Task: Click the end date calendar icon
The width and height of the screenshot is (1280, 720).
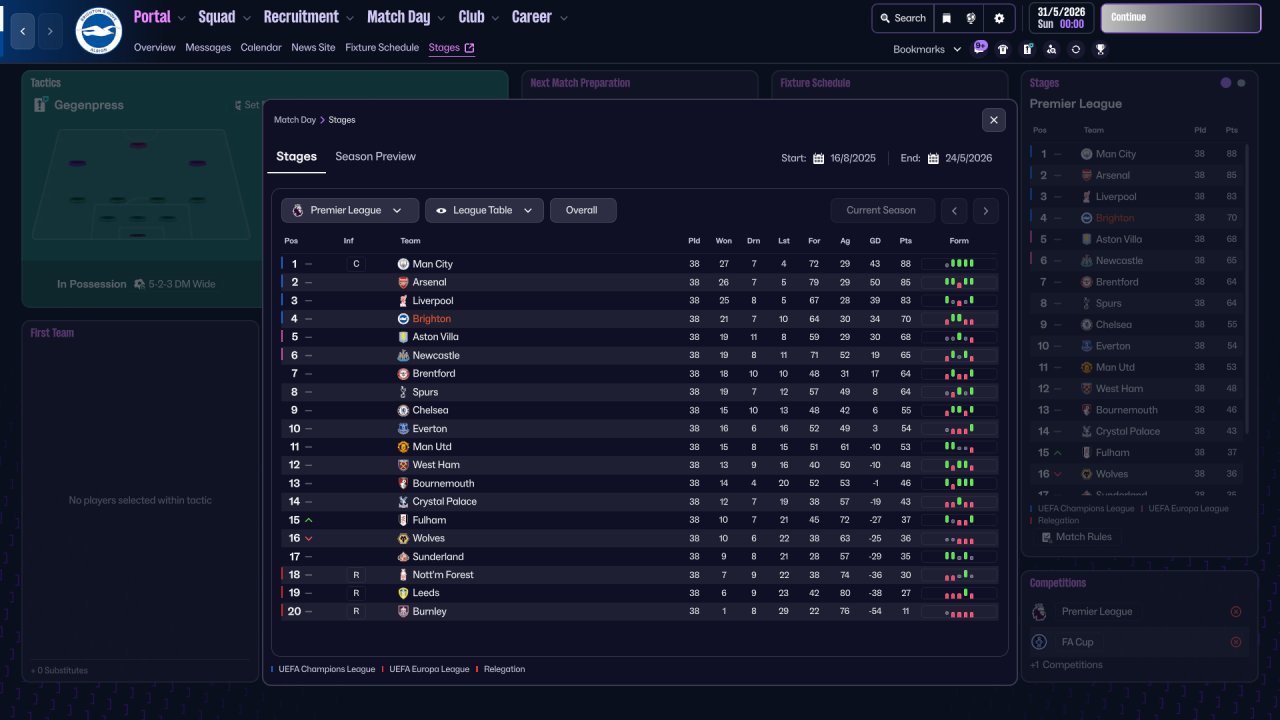Action: pyautogui.click(x=933, y=158)
